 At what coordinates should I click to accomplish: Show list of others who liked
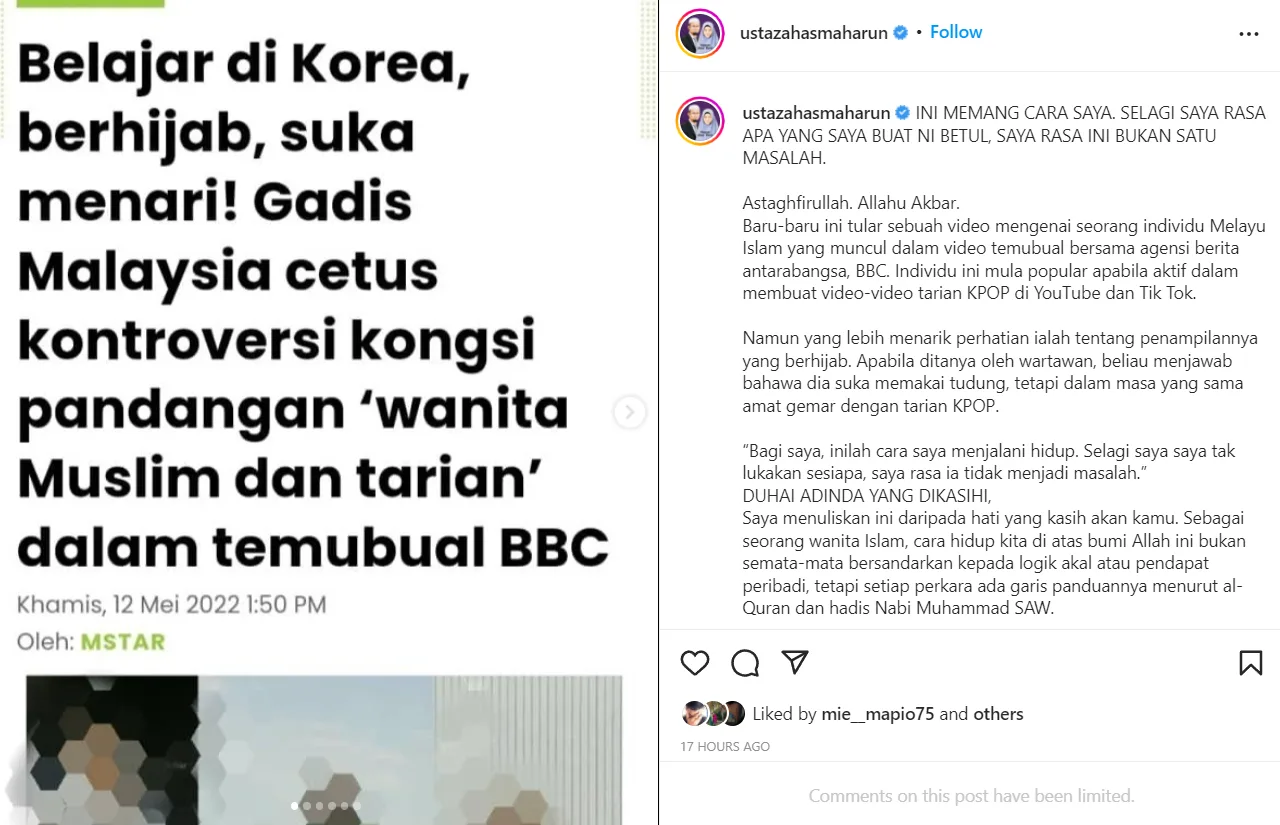click(x=998, y=714)
